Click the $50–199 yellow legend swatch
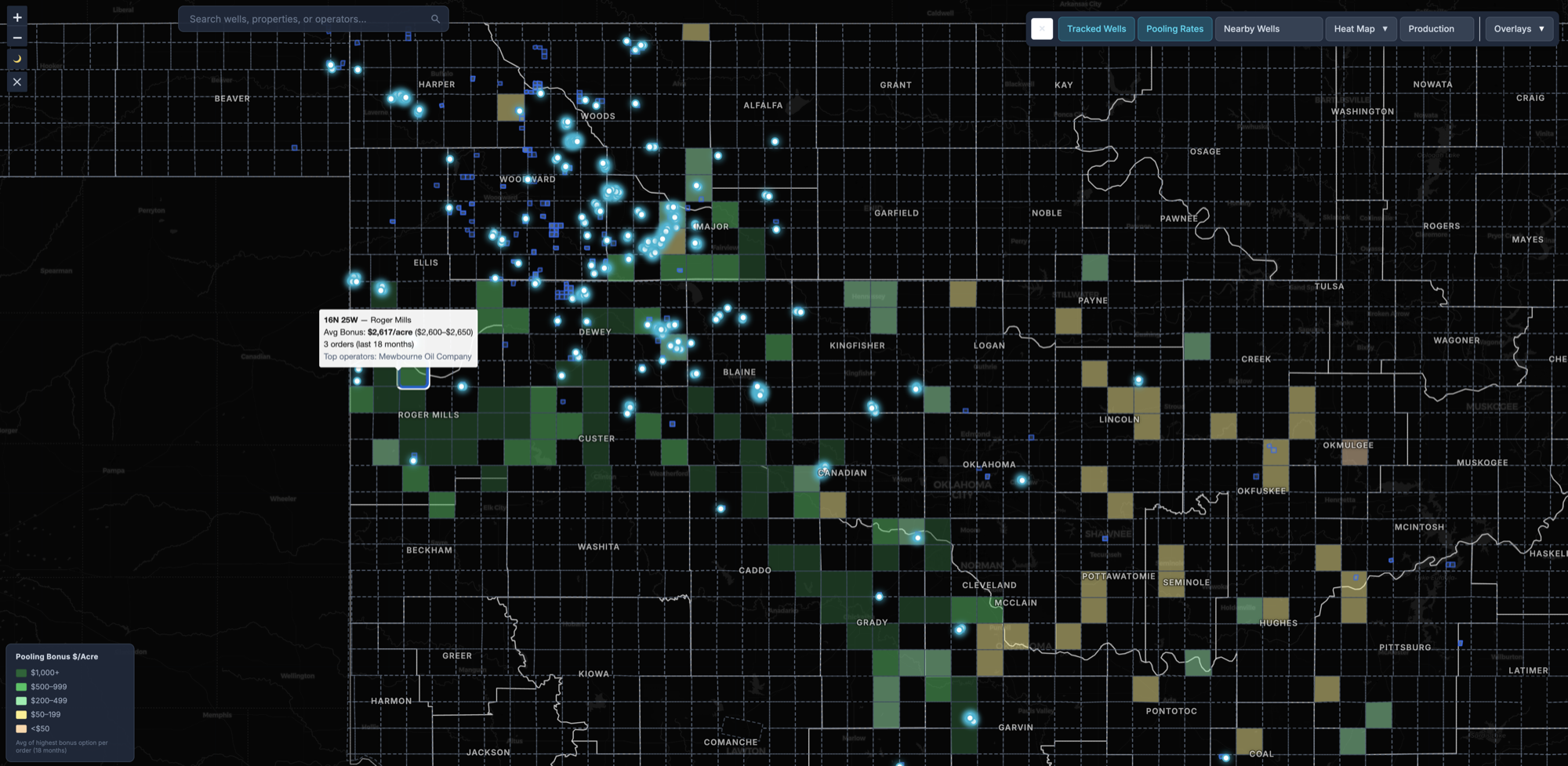This screenshot has width=1568, height=766. (x=21, y=715)
